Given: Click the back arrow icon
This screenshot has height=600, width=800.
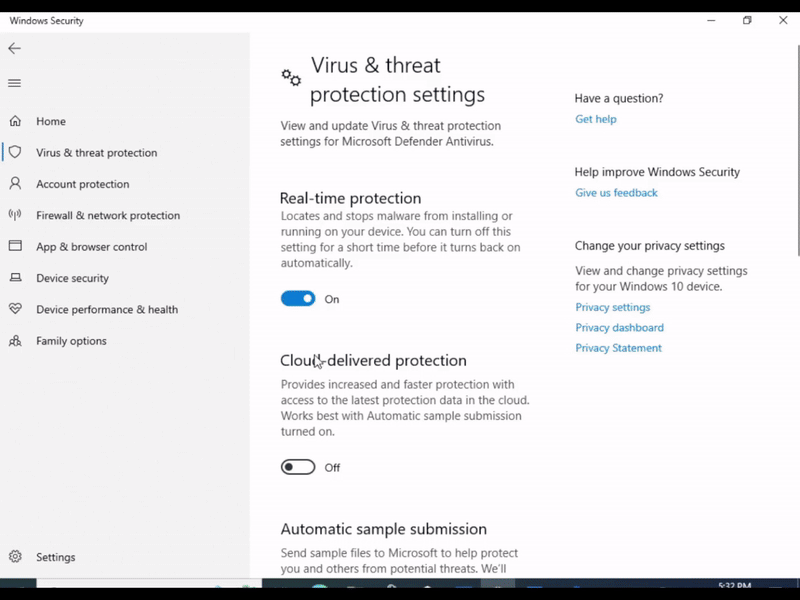Looking at the screenshot, I should (14, 48).
